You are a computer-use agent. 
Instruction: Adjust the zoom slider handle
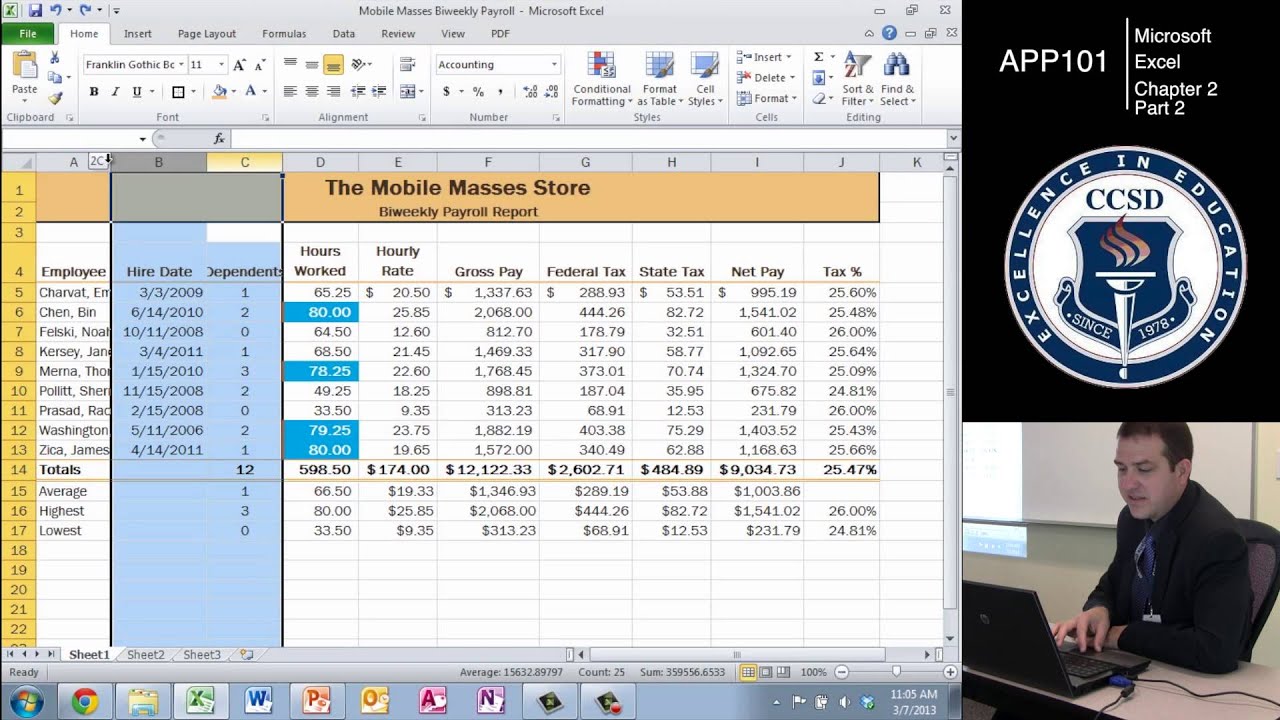(x=896, y=672)
